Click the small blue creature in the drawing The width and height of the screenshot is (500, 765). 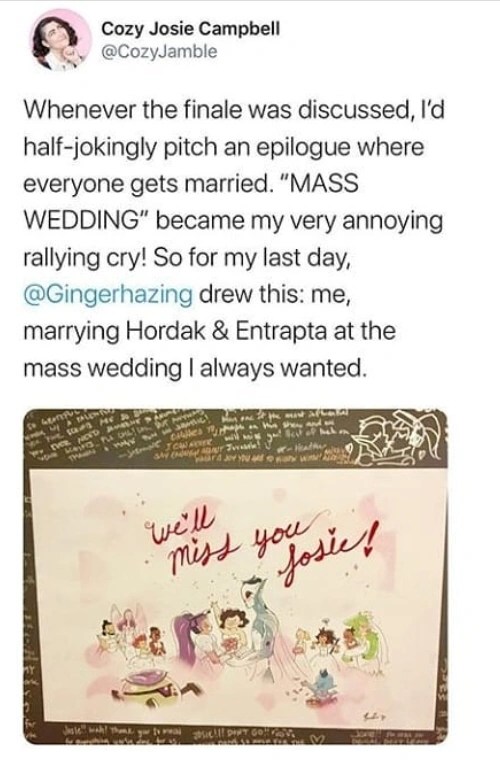324,682
